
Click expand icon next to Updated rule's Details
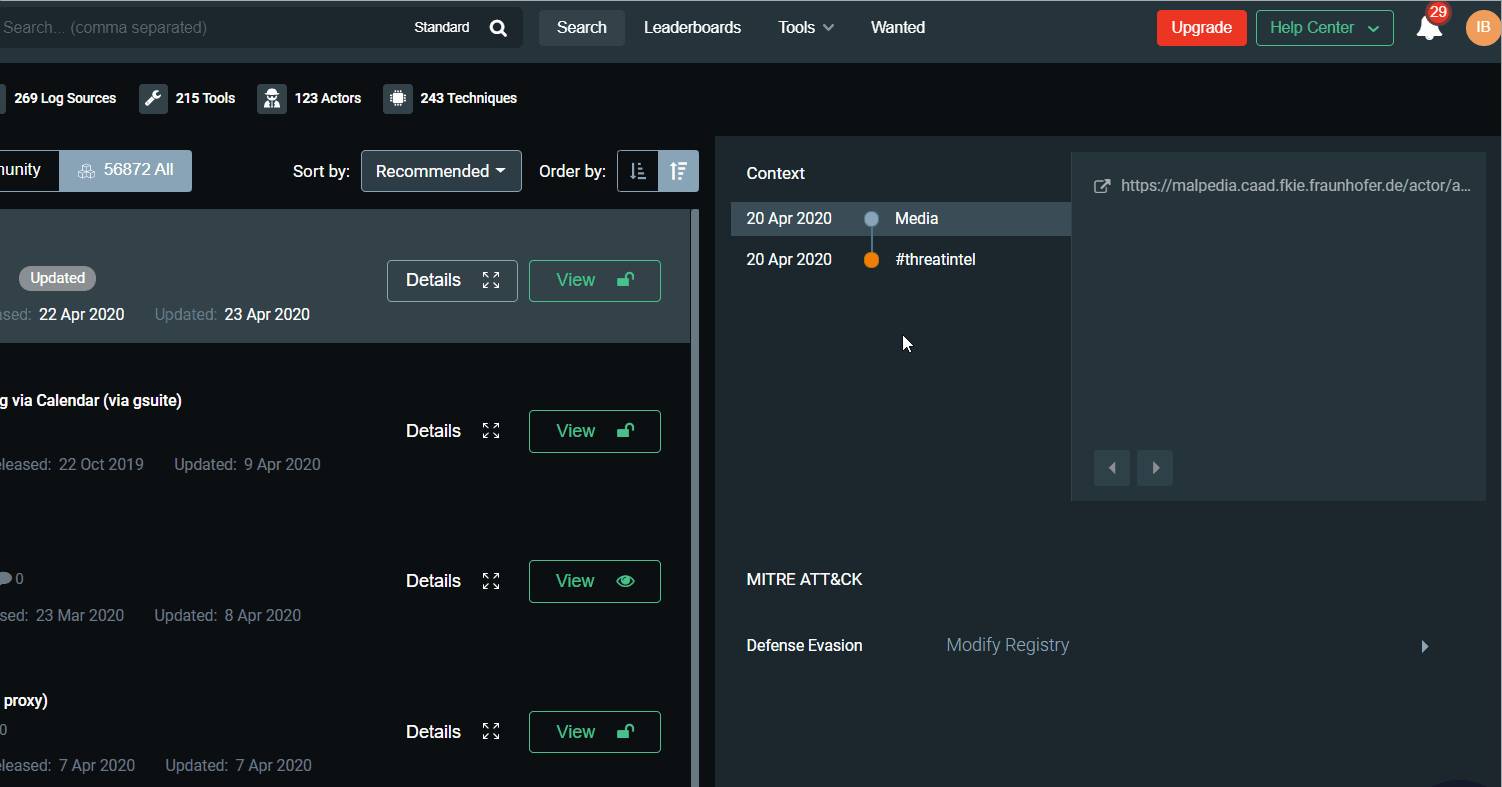click(x=491, y=280)
